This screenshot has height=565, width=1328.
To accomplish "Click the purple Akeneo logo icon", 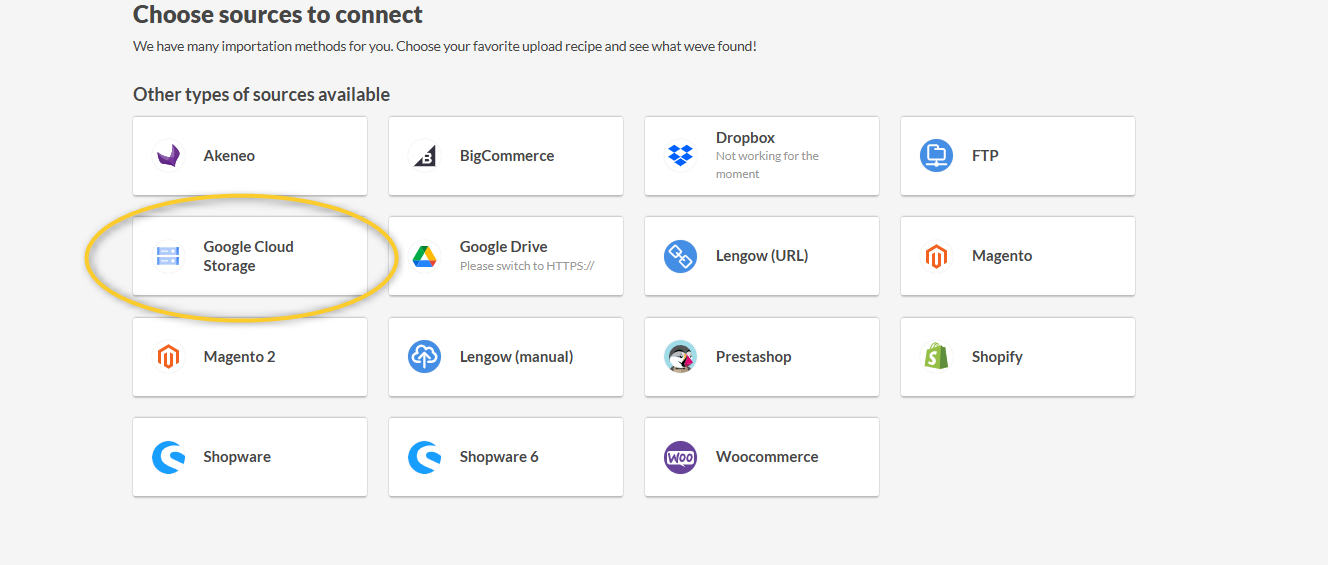I will click(x=168, y=156).
